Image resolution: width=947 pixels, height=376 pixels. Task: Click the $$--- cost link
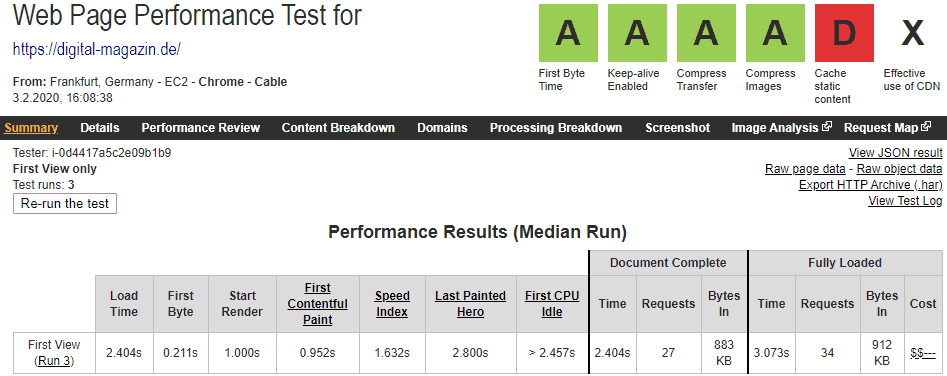[x=923, y=353]
